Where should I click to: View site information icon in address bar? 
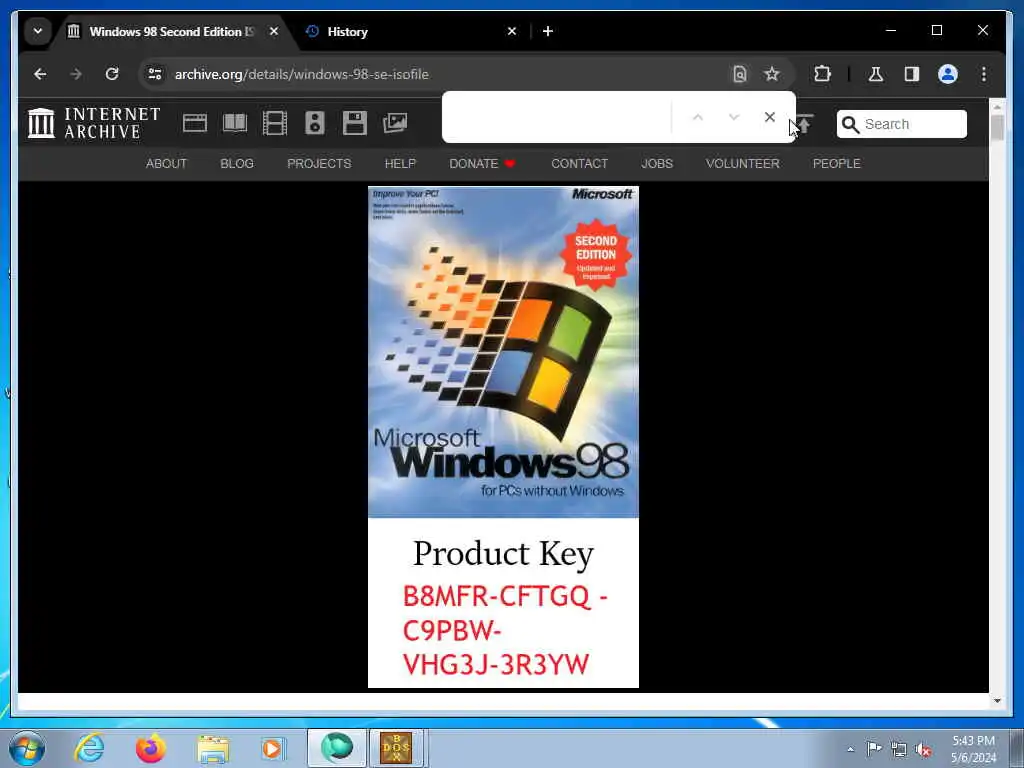(155, 74)
